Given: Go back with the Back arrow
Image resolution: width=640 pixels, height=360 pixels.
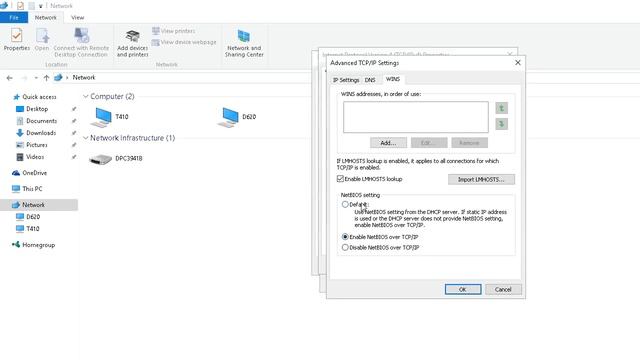Looking at the screenshot, I should tap(10, 78).
